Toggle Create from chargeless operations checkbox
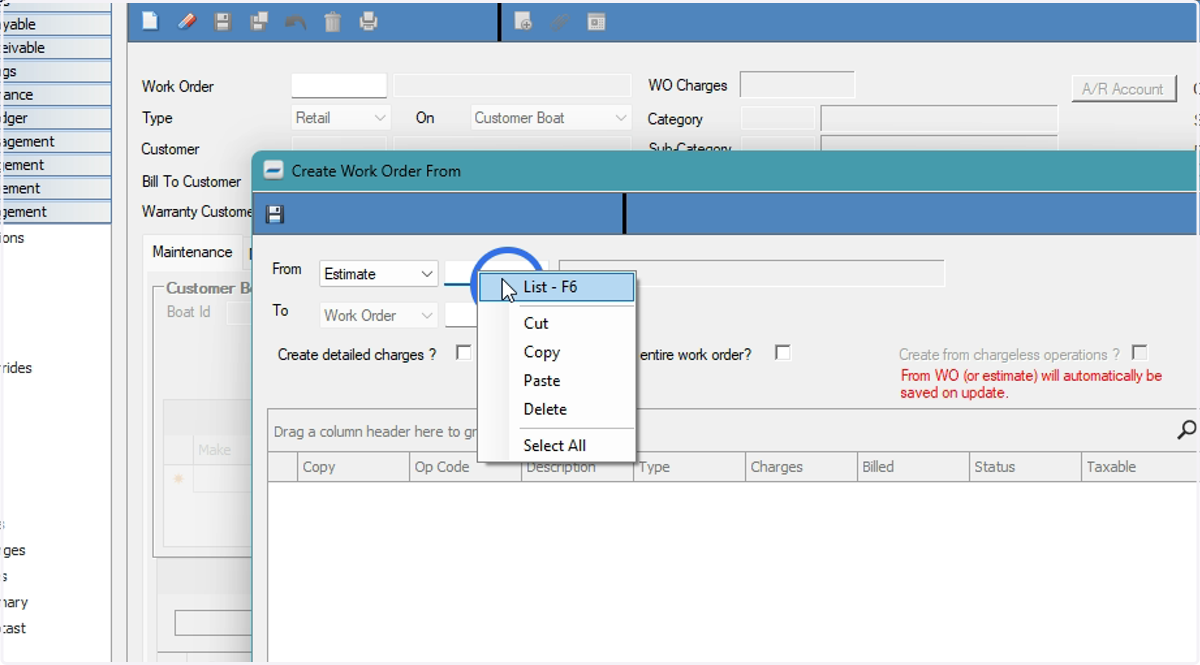This screenshot has width=1200, height=665. [1139, 352]
